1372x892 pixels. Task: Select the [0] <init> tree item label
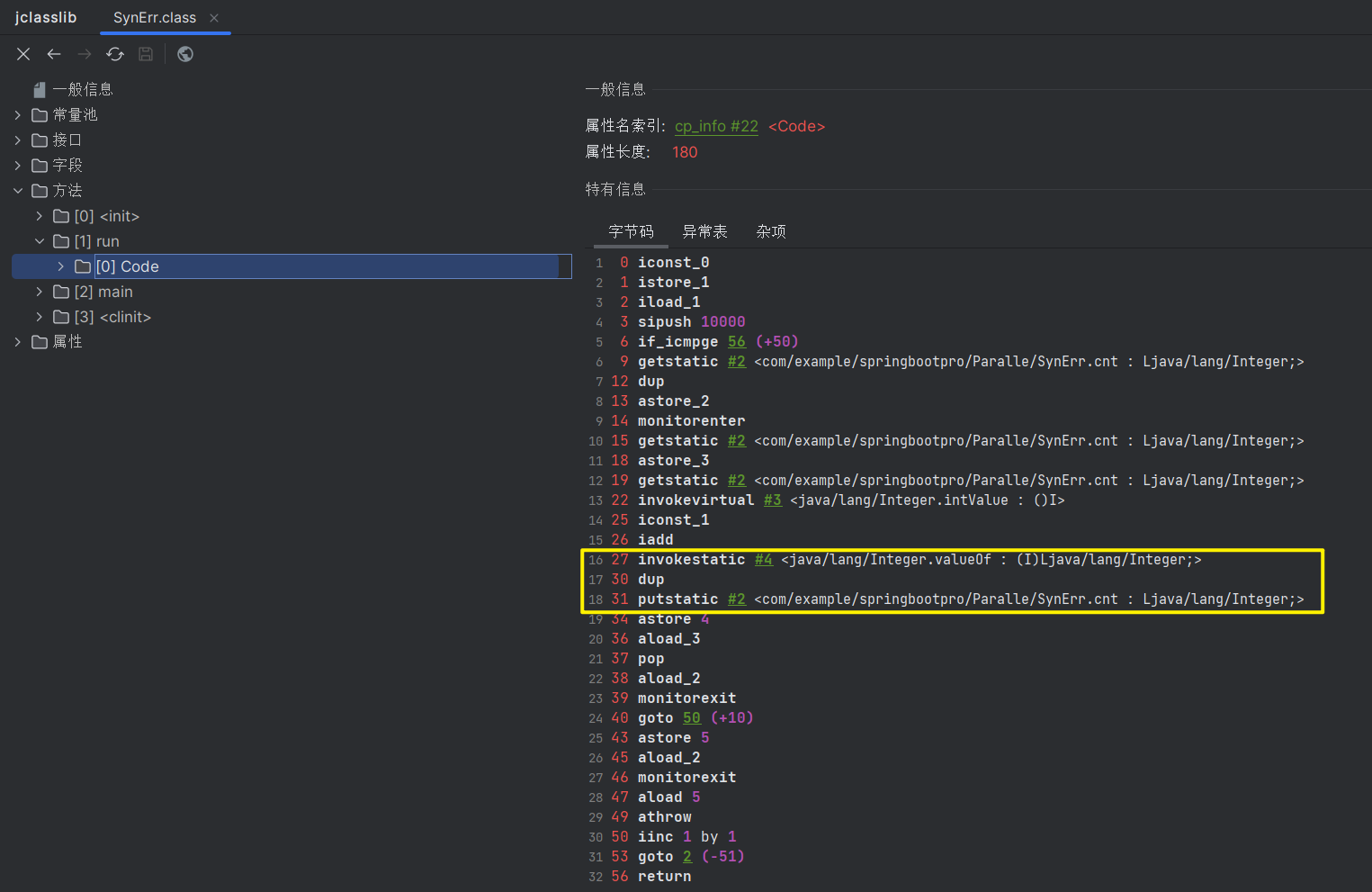pos(107,216)
